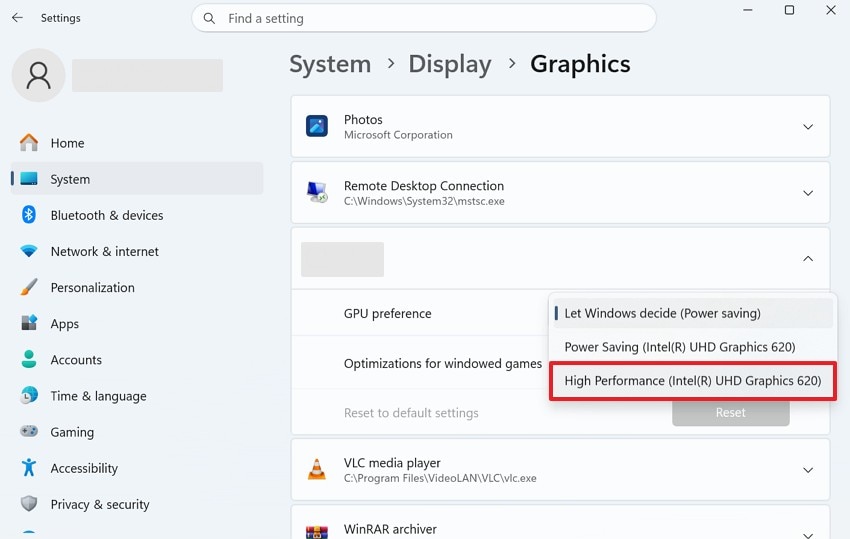Click the WinRAR archiver icon
Screen dimensions: 850x539
pos(317,532)
